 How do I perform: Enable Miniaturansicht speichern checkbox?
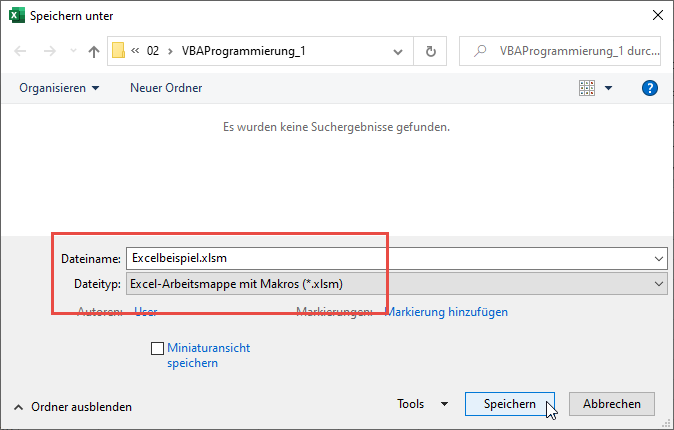point(157,348)
